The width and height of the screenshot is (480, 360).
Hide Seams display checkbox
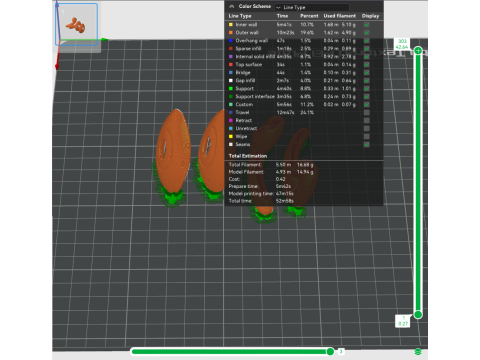click(367, 145)
